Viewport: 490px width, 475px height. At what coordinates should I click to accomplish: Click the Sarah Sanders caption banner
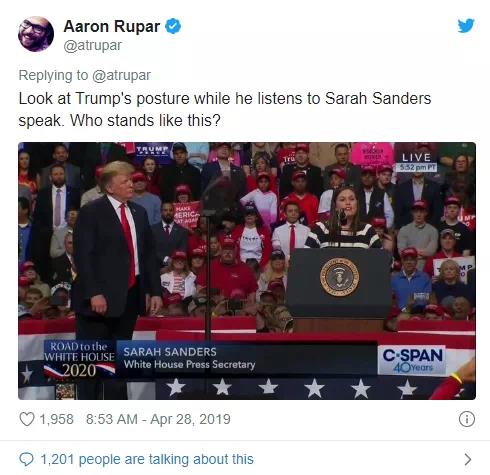pyautogui.click(x=247, y=359)
